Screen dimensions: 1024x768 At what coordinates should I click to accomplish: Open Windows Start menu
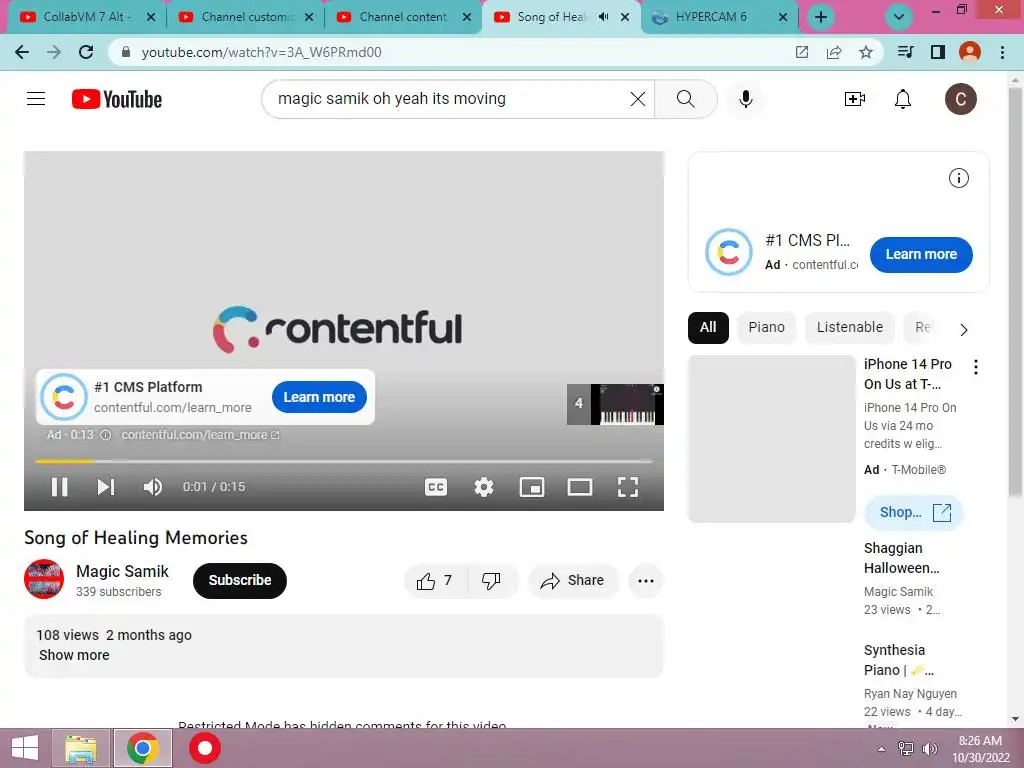(x=25, y=748)
